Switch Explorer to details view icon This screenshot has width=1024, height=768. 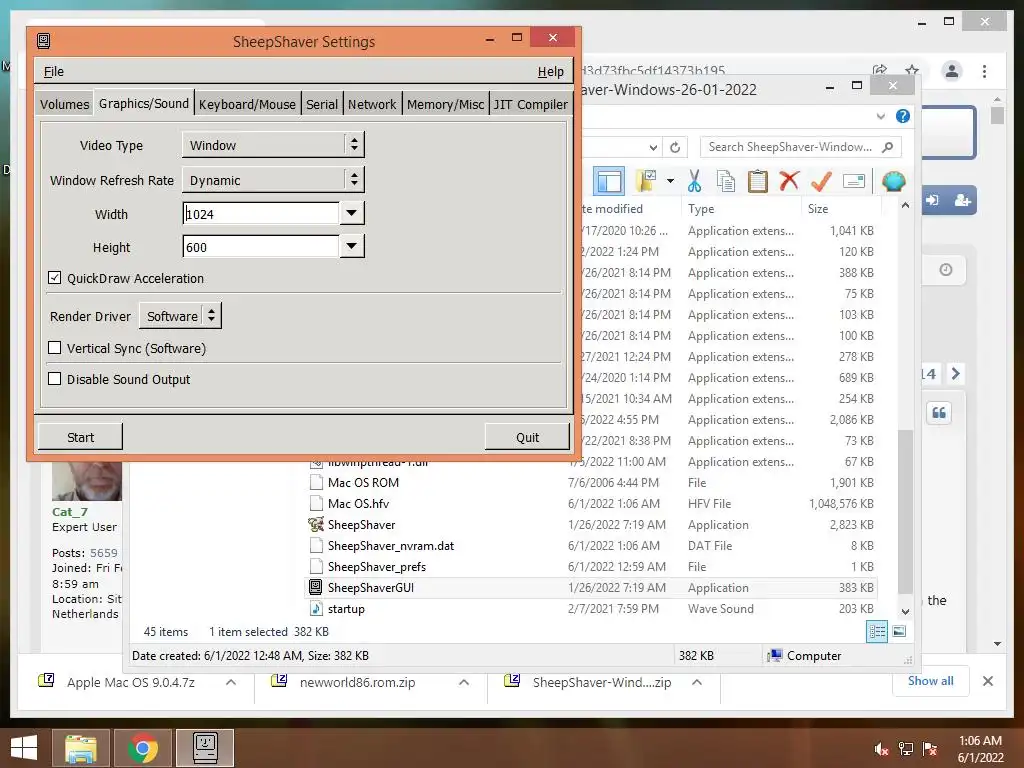pos(876,631)
